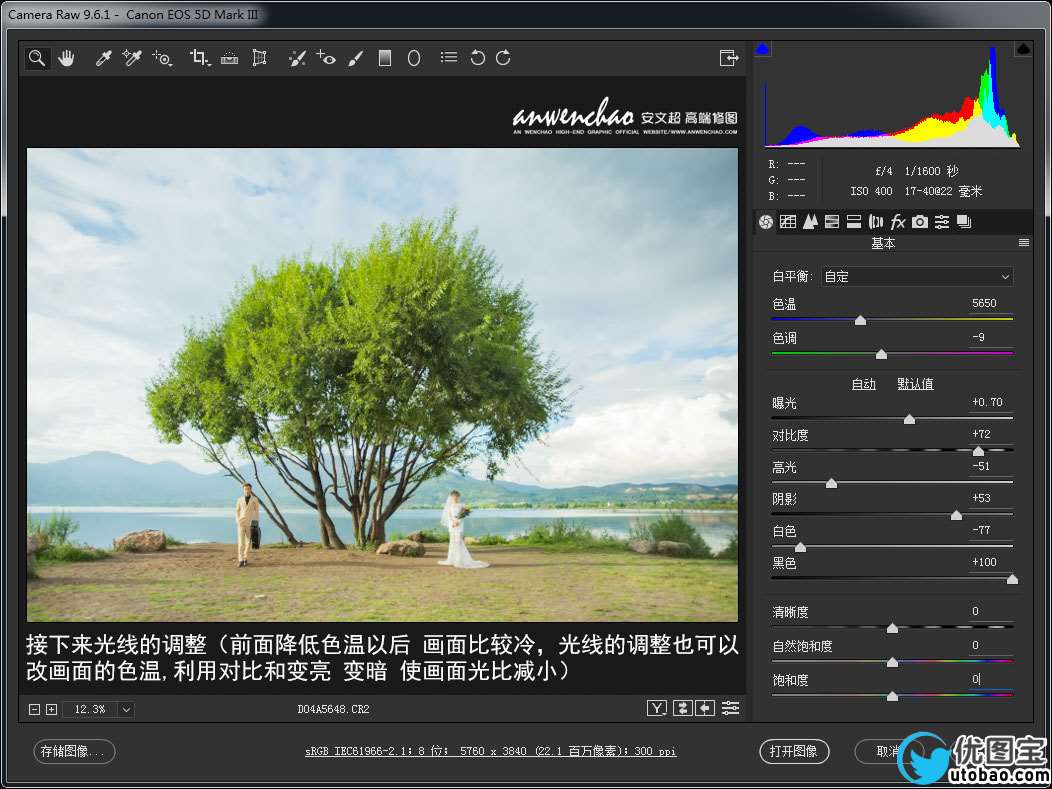Open the sRGB workflow options link
Screen dimensions: 1052x789
490,751
